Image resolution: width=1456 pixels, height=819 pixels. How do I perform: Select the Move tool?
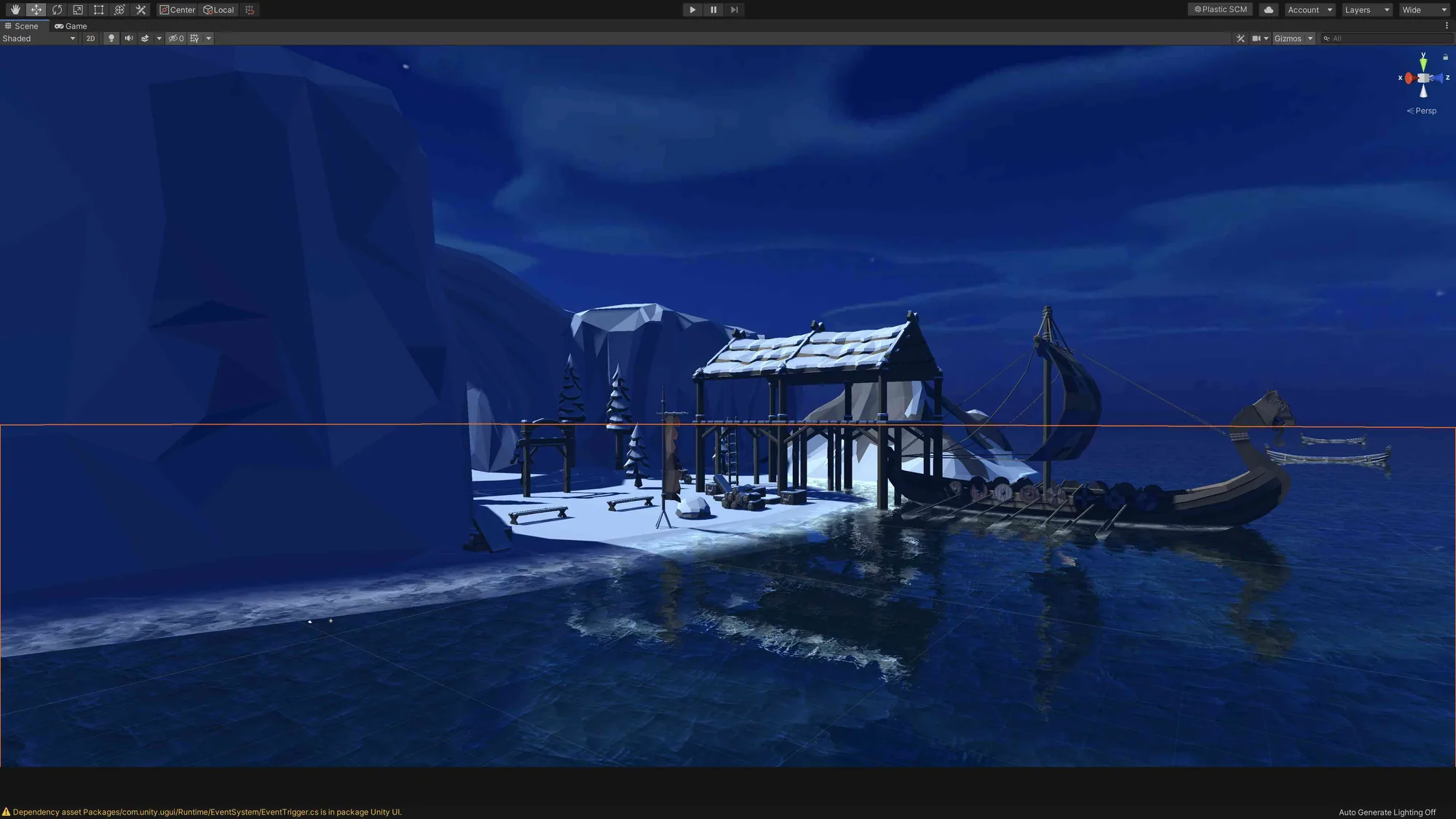pyautogui.click(x=36, y=9)
